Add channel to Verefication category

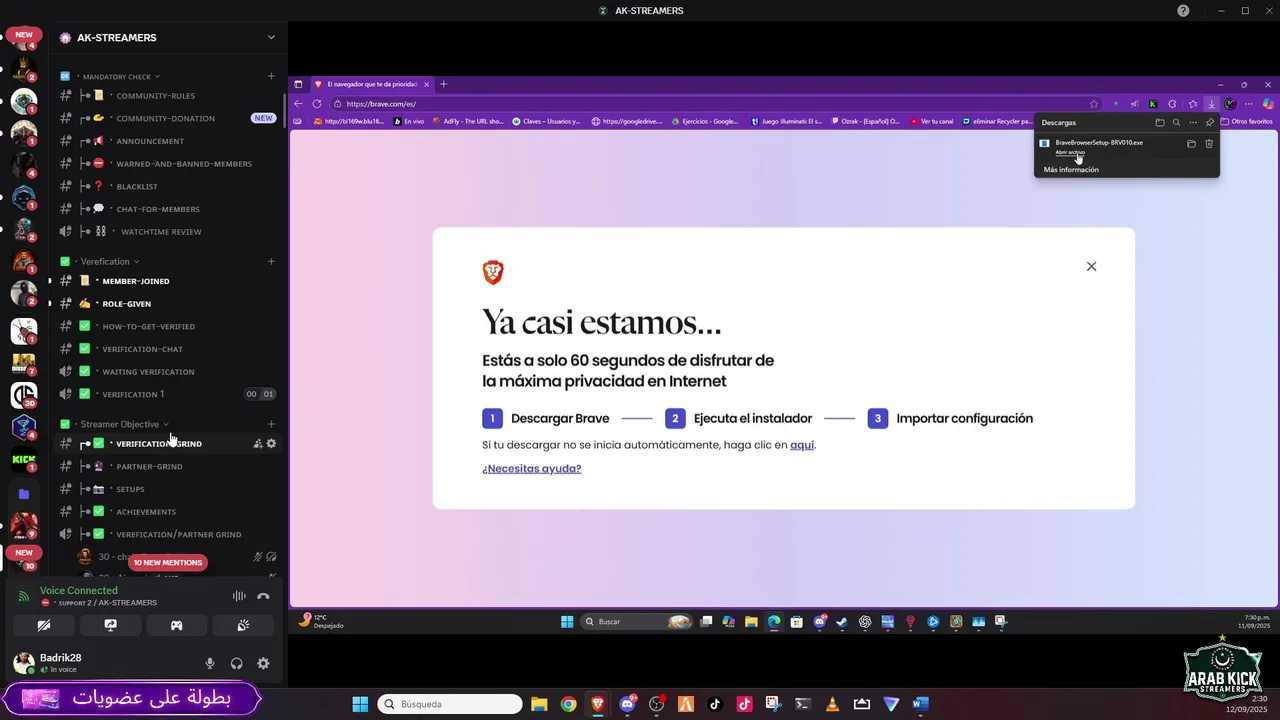coord(271,261)
